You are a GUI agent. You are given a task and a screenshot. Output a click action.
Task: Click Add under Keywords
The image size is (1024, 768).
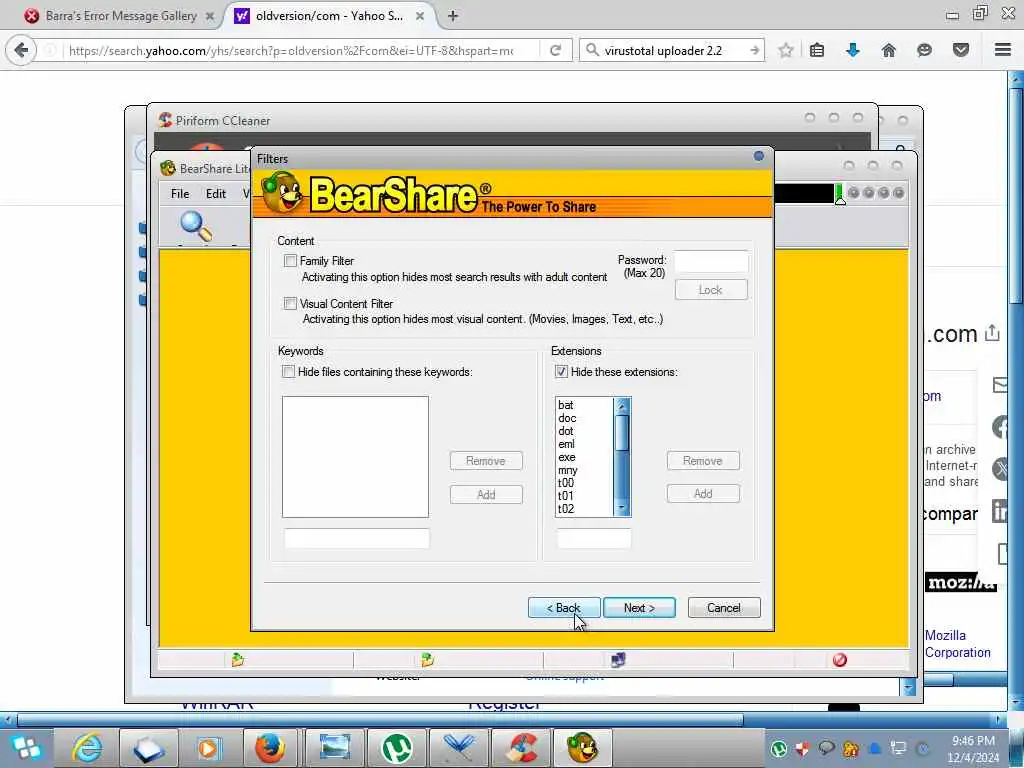(486, 494)
